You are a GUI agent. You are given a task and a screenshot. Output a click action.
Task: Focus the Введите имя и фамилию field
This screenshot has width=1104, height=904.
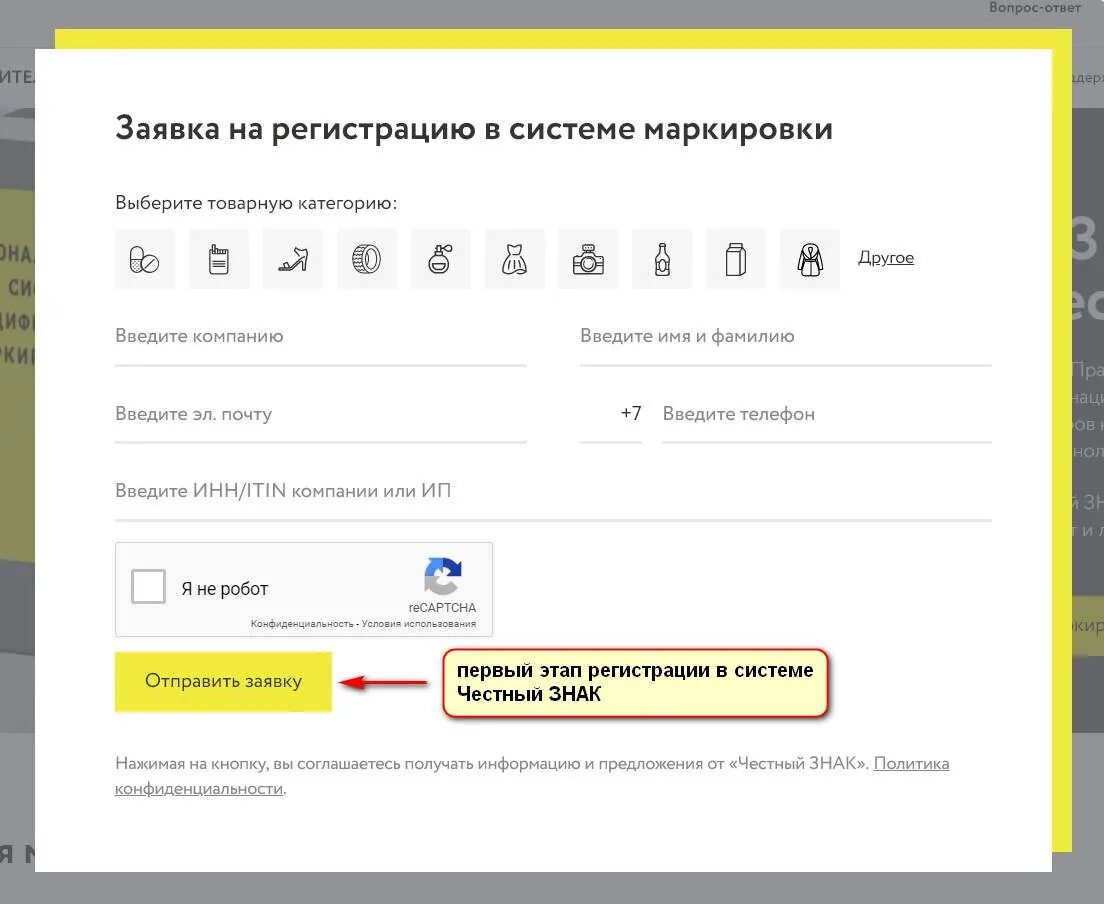(x=786, y=339)
